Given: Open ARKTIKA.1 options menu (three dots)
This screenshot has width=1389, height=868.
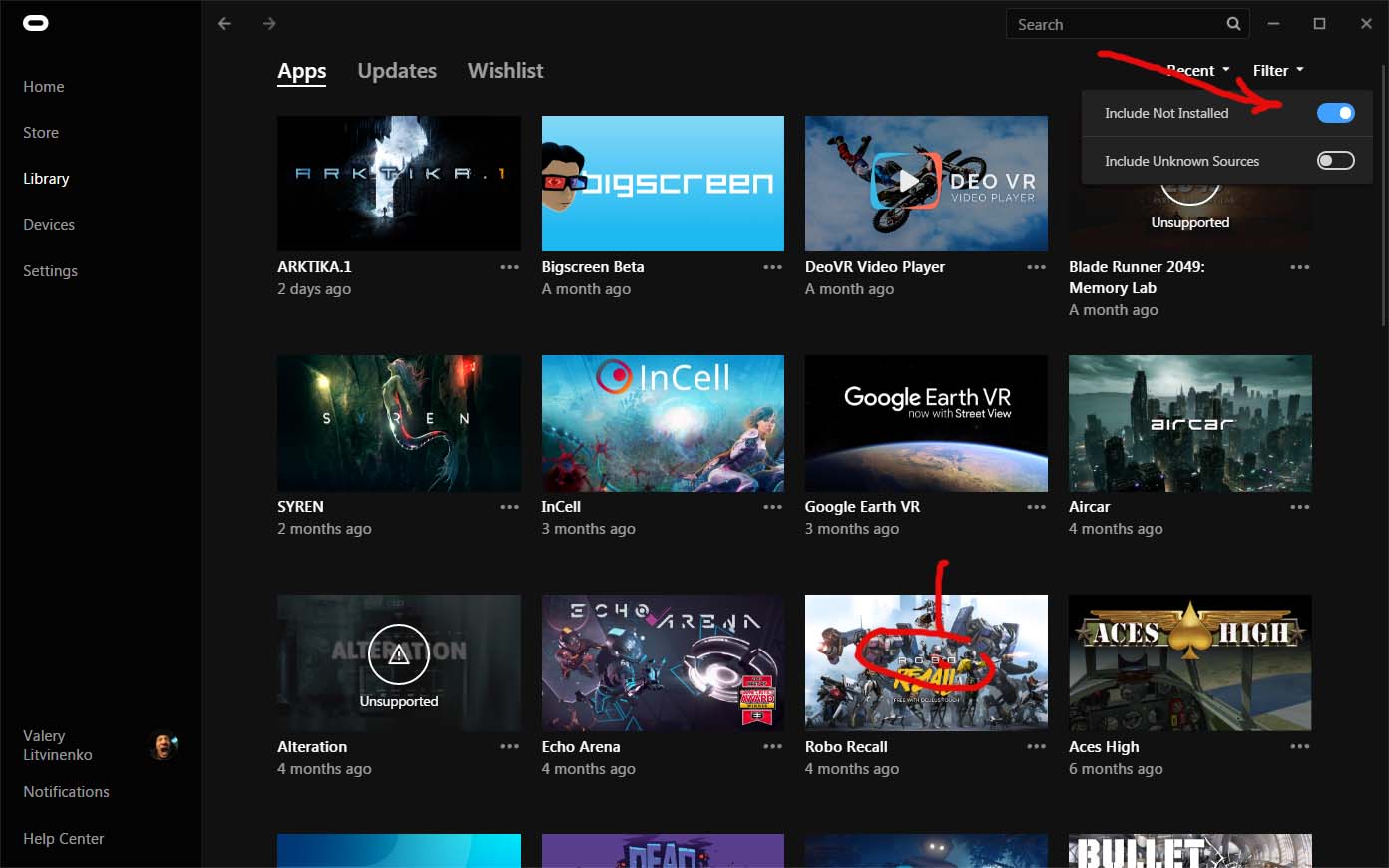Looking at the screenshot, I should (510, 267).
